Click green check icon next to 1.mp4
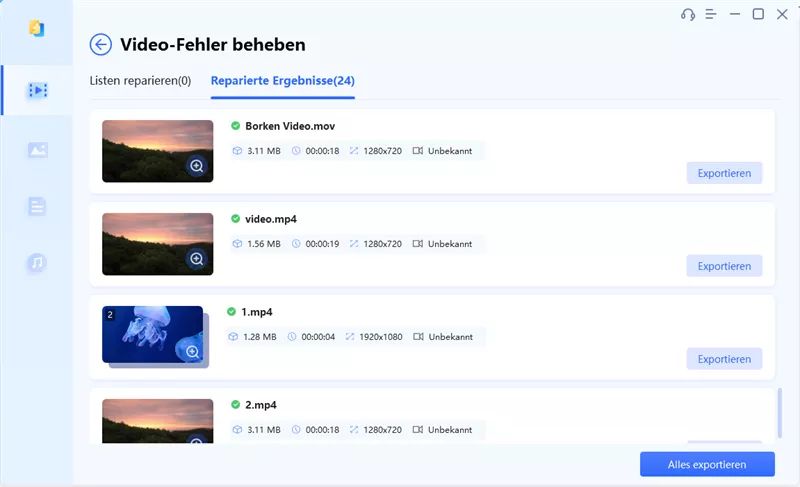Screen dimensions: 800x487 pos(231,311)
